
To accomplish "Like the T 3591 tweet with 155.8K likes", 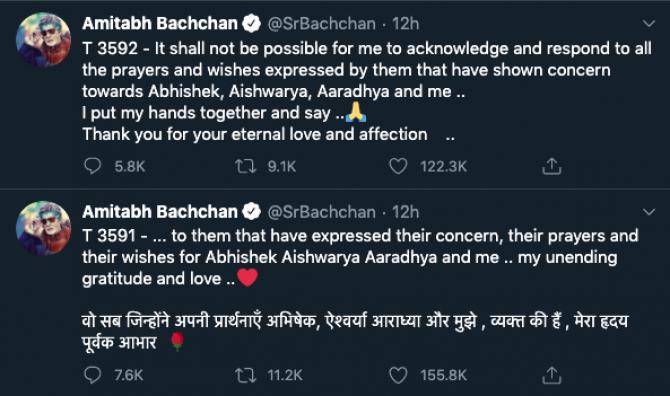I will [398, 375].
